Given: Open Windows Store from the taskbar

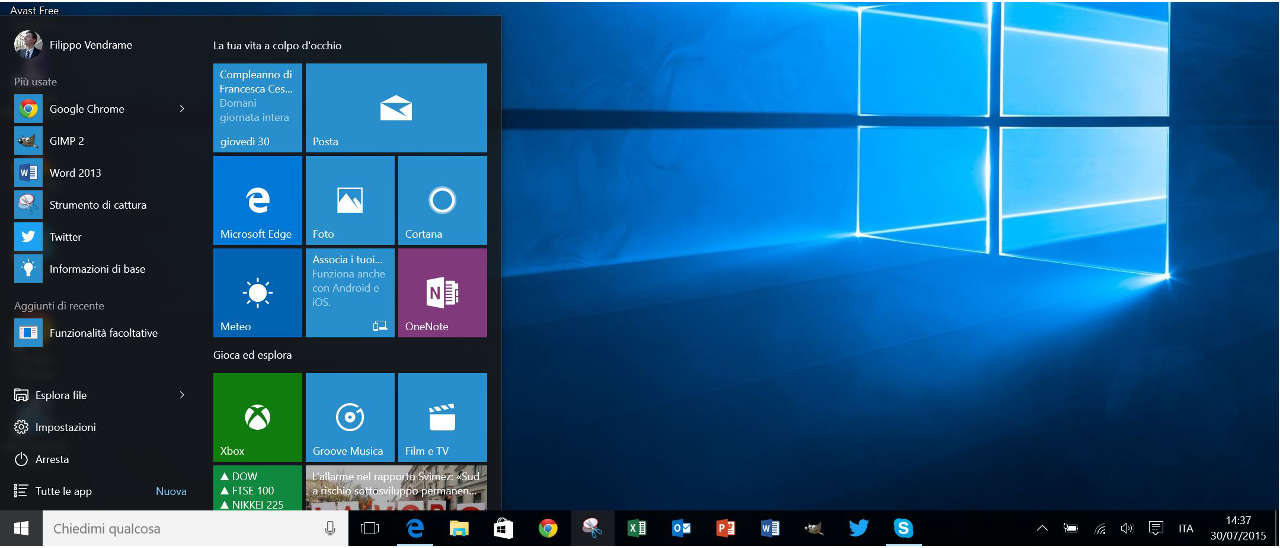Looking at the screenshot, I should click(503, 528).
